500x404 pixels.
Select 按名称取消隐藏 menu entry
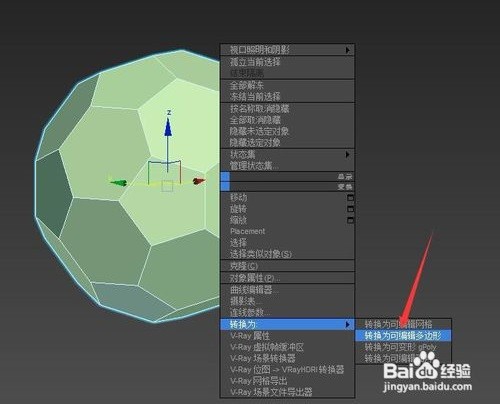287,109
